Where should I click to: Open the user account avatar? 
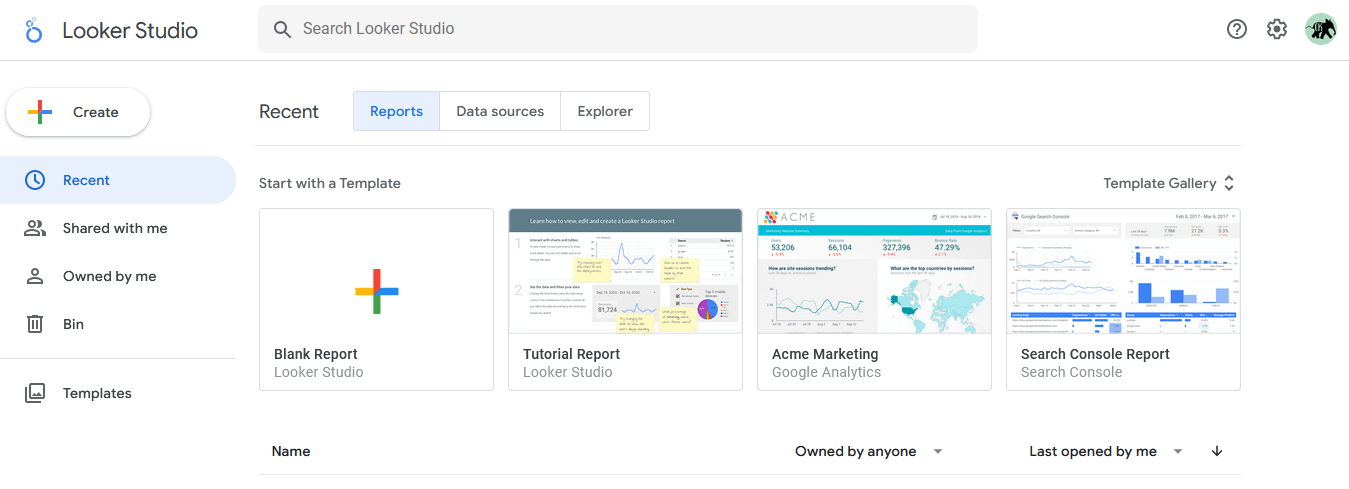pyautogui.click(x=1321, y=29)
